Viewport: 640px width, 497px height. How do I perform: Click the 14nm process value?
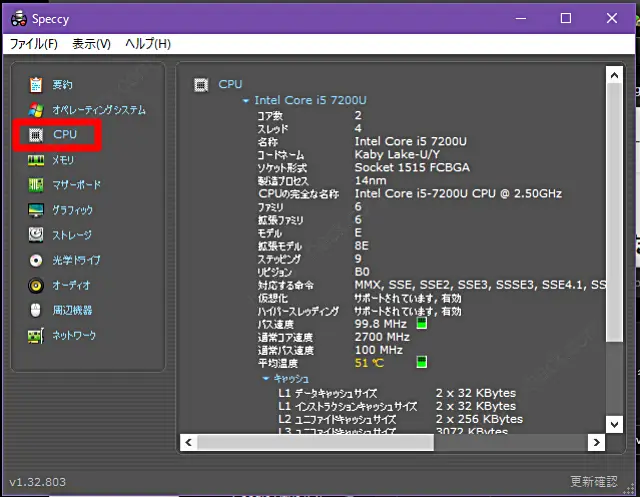370,180
